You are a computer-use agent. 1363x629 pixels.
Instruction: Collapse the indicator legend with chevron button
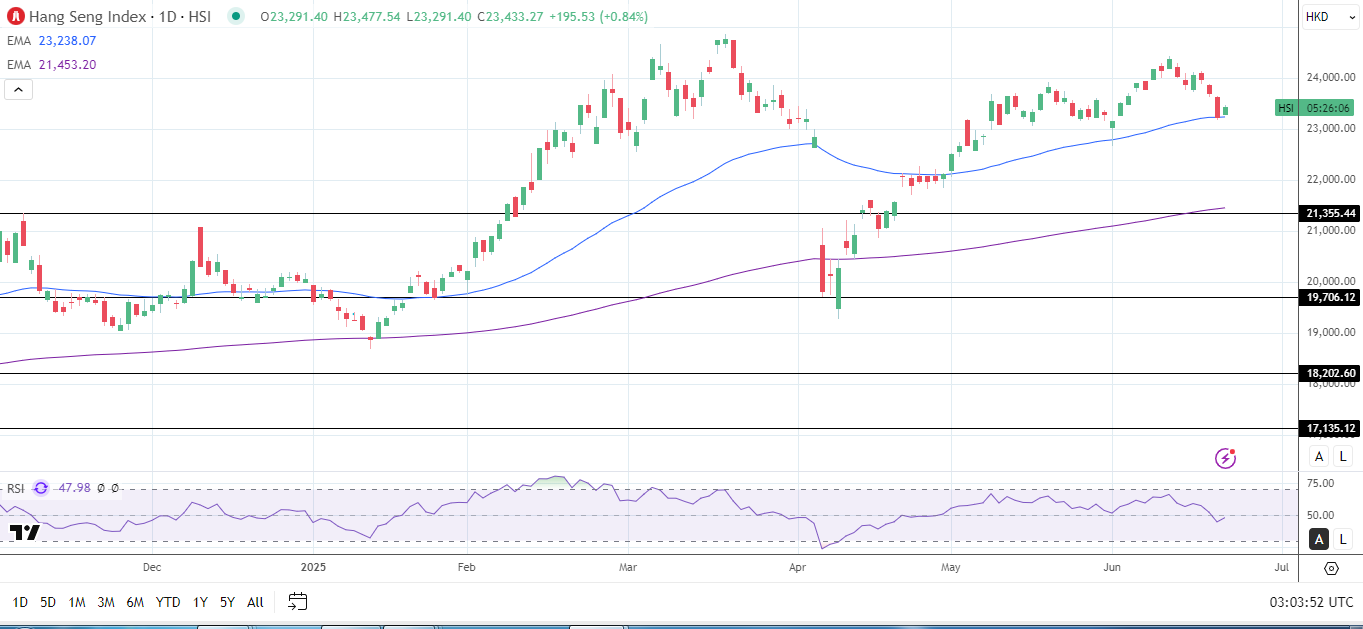(19, 89)
